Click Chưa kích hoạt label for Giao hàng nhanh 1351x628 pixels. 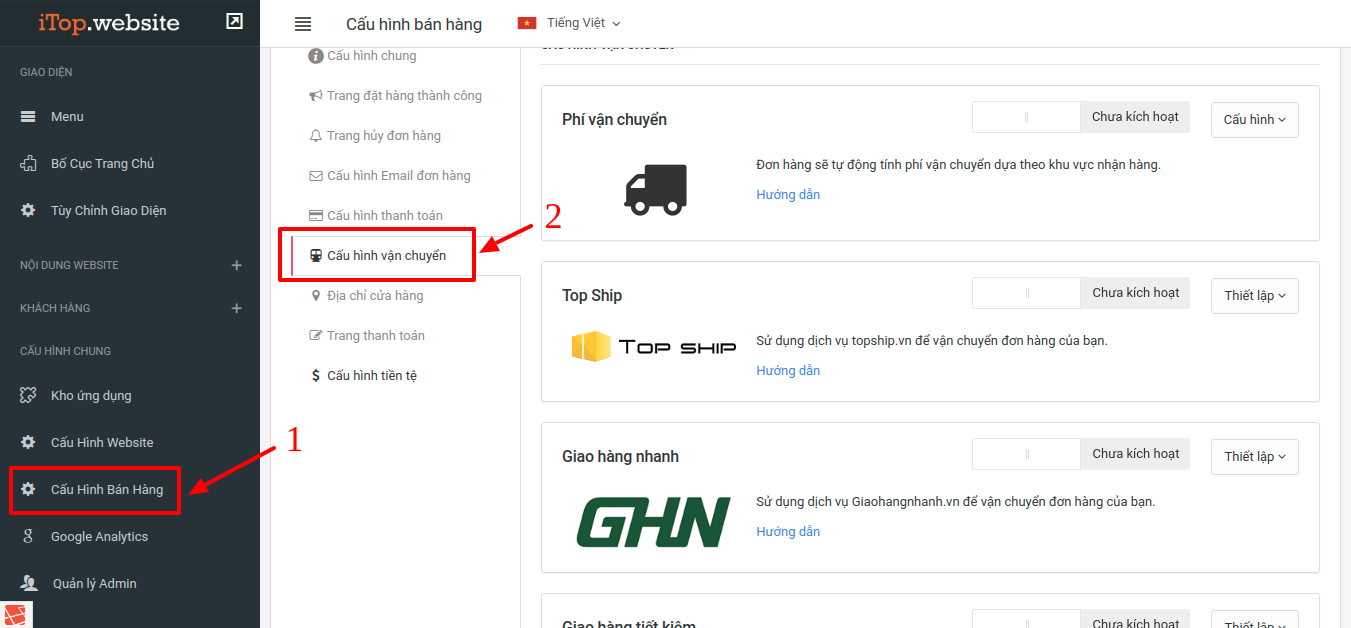(1135, 454)
